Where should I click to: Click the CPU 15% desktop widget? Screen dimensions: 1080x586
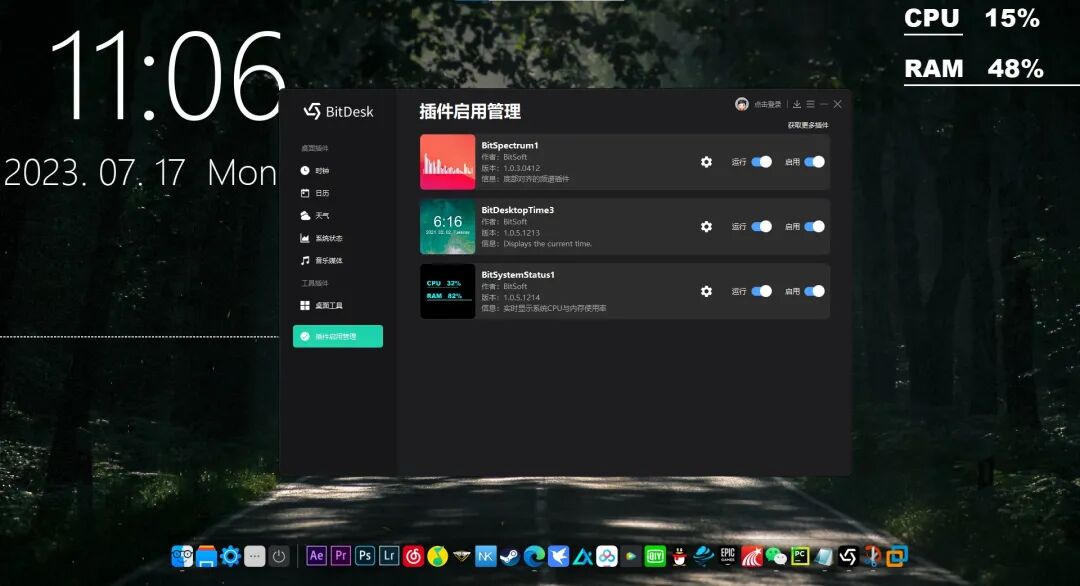point(972,19)
